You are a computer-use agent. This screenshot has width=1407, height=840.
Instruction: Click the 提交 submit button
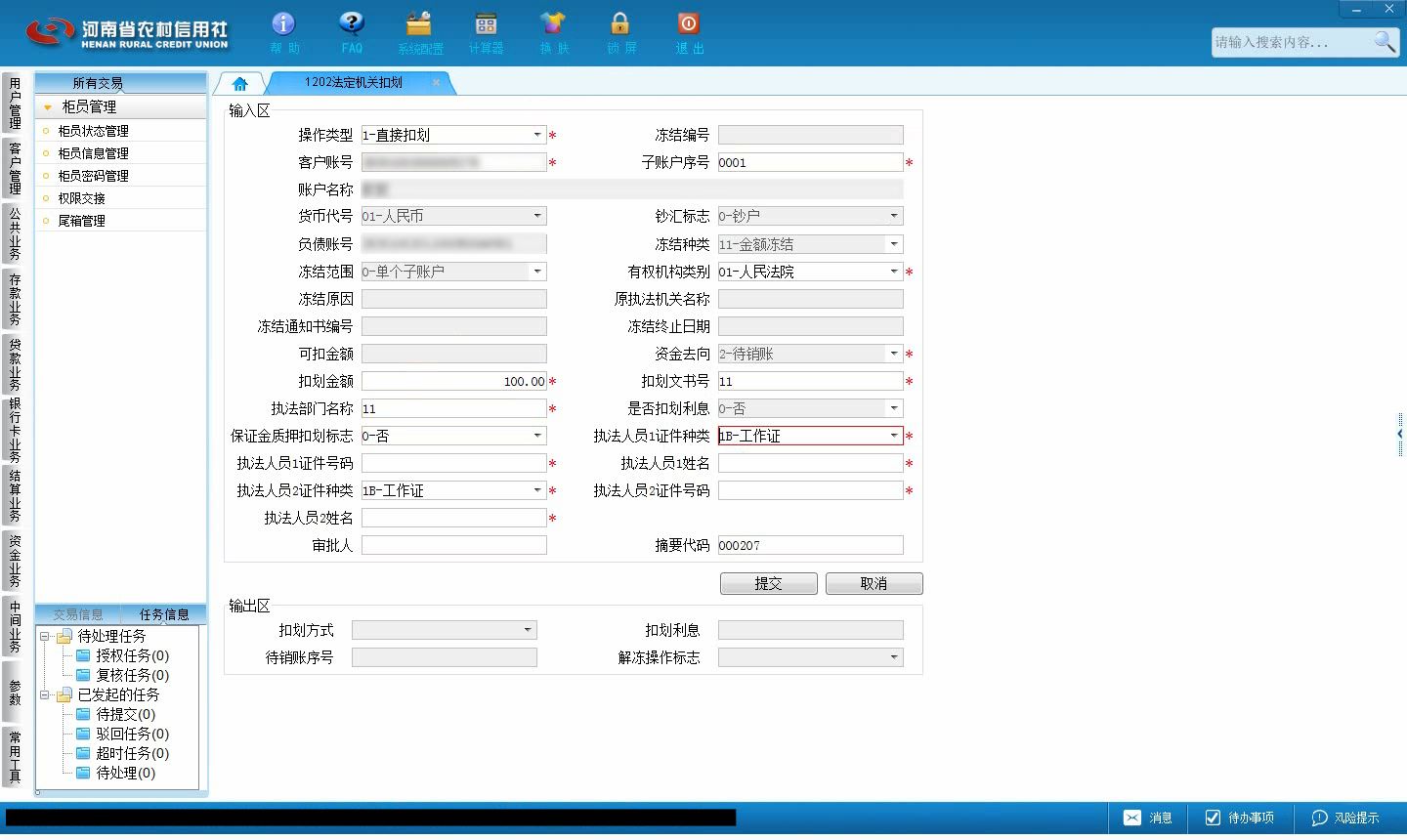point(769,583)
